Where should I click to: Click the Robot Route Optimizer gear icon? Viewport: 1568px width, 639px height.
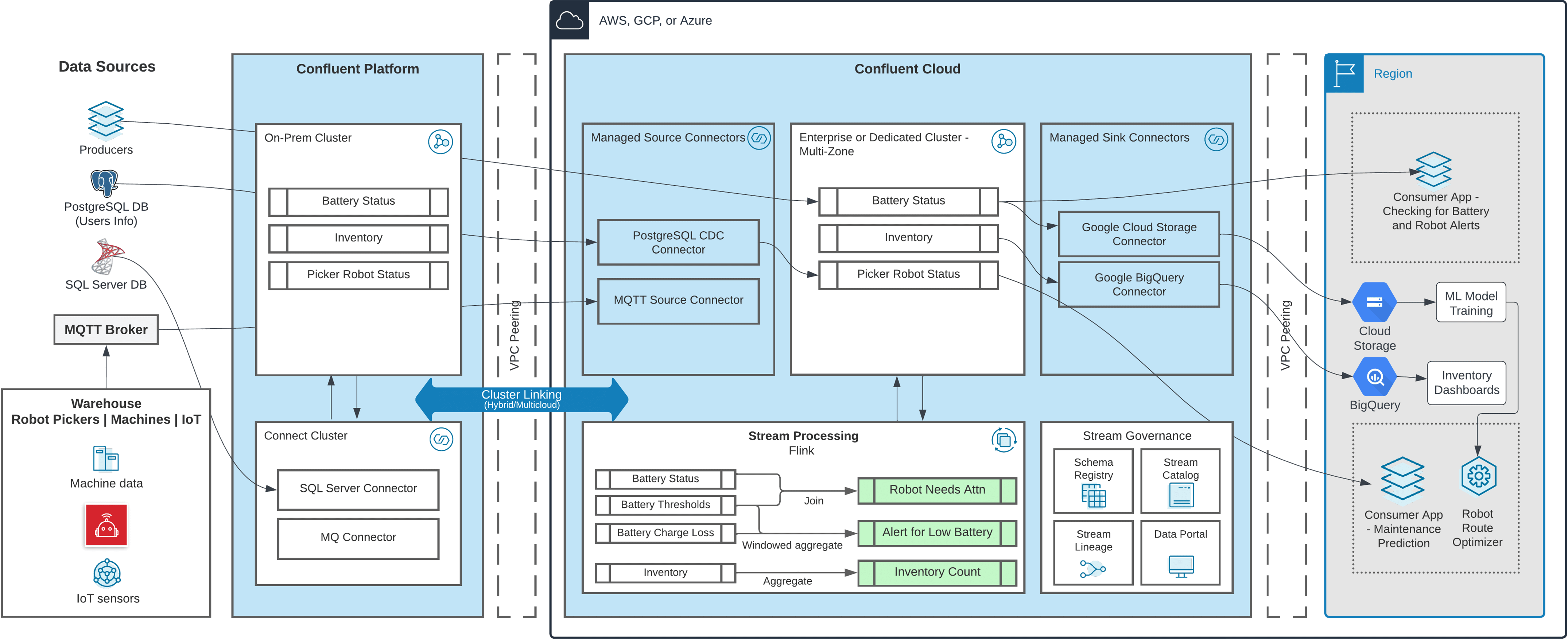pyautogui.click(x=1478, y=476)
